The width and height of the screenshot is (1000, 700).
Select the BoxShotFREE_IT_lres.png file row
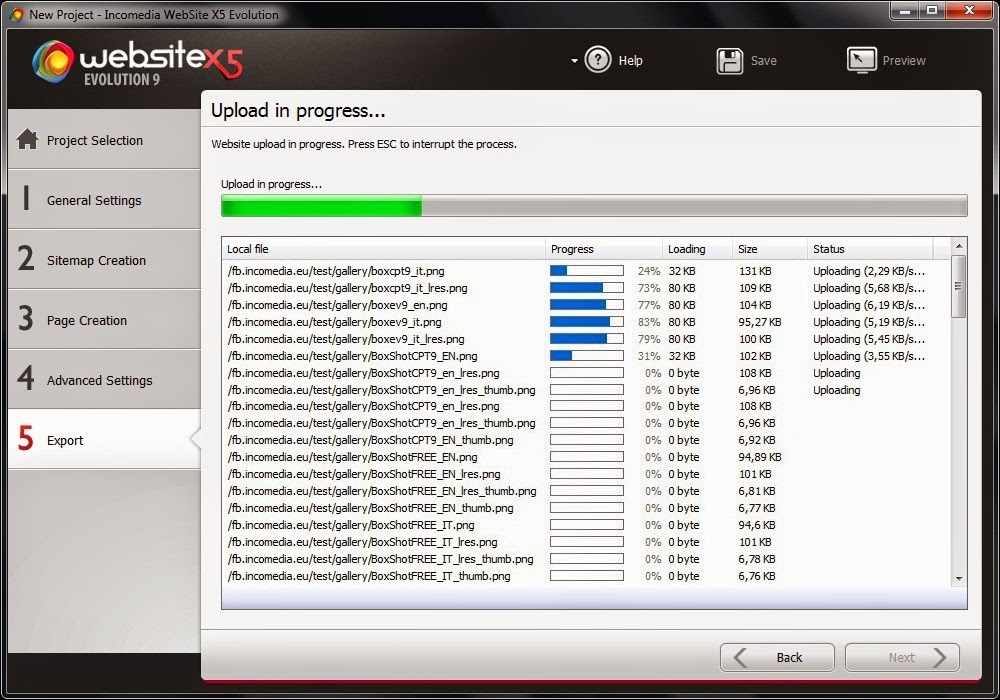pyautogui.click(x=585, y=542)
